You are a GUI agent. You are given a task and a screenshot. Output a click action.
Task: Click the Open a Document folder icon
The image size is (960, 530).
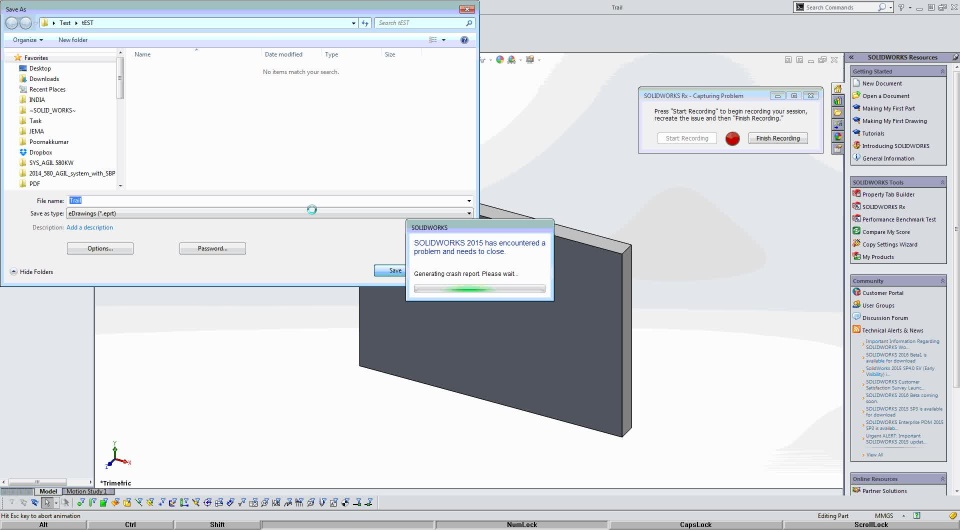[857, 95]
